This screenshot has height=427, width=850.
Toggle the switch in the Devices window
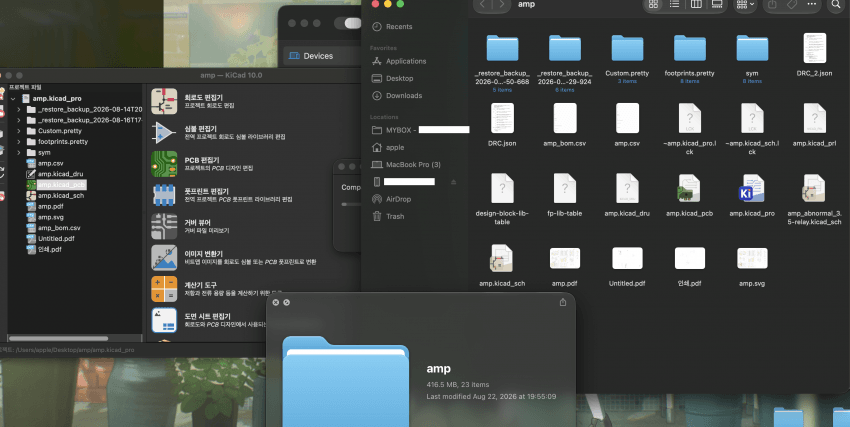pyautogui.click(x=347, y=23)
